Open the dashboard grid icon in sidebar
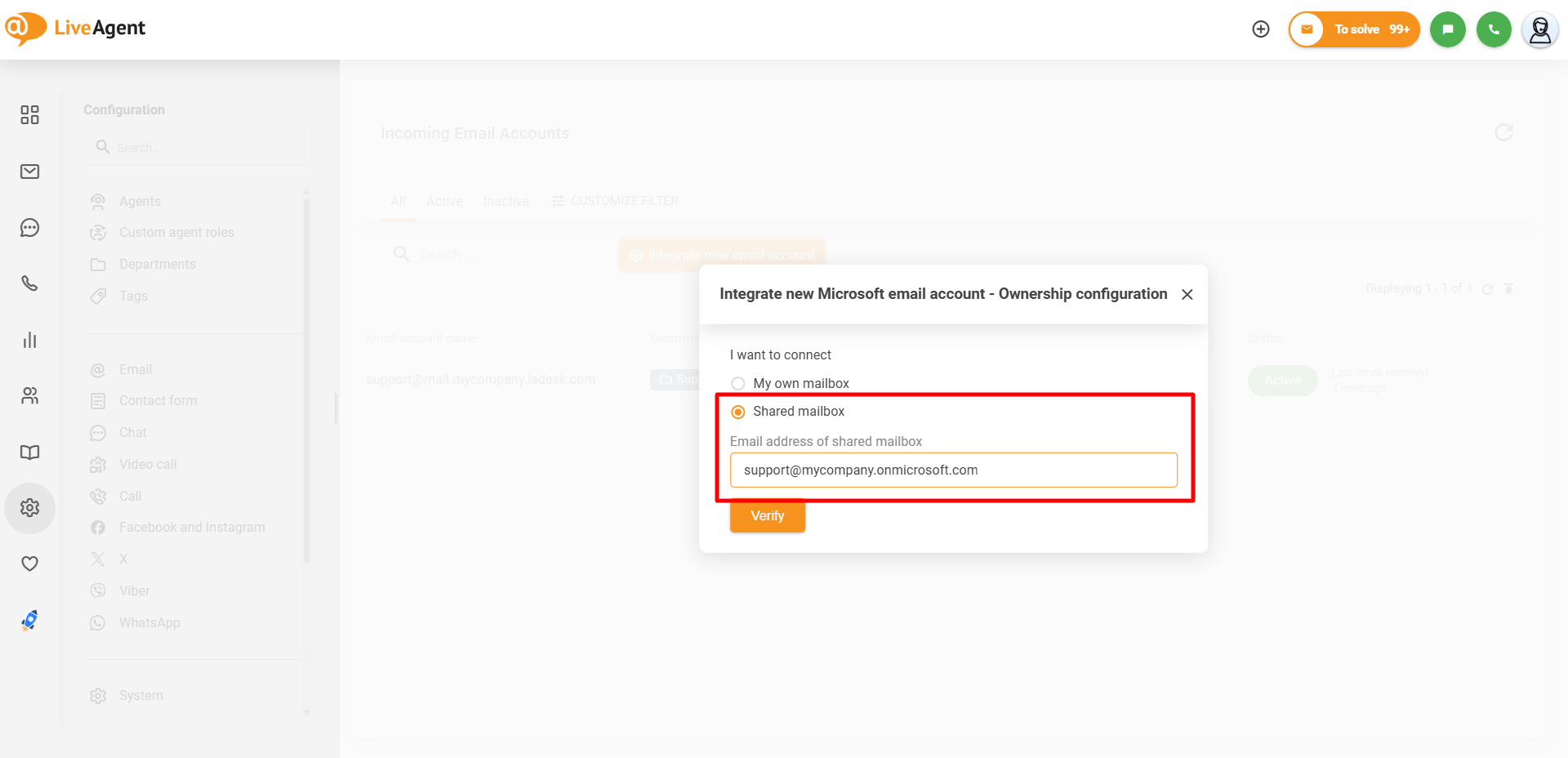 pyautogui.click(x=29, y=114)
